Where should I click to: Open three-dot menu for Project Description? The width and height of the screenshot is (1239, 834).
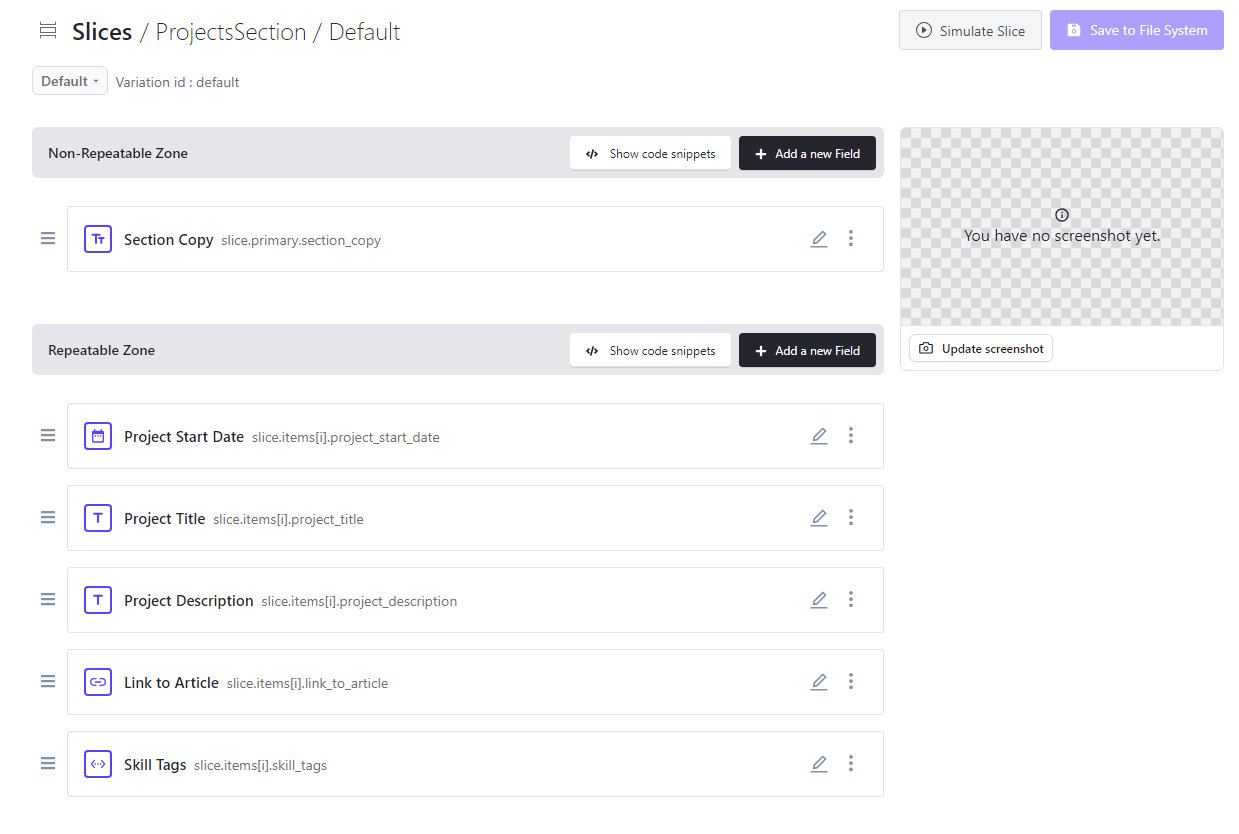(851, 600)
